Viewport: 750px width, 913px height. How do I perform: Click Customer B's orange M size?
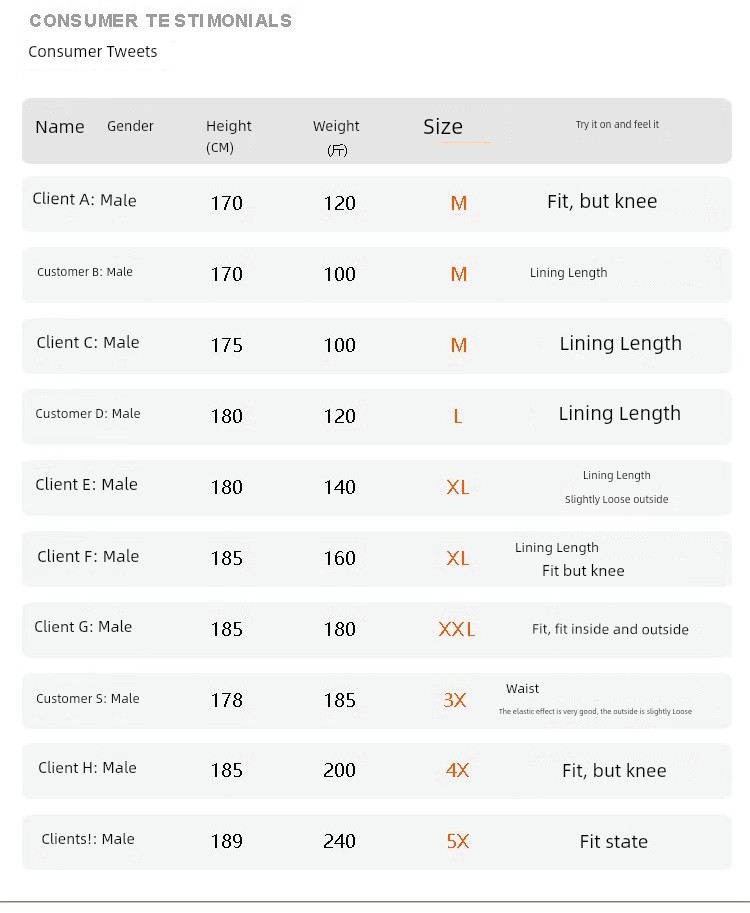coord(459,274)
